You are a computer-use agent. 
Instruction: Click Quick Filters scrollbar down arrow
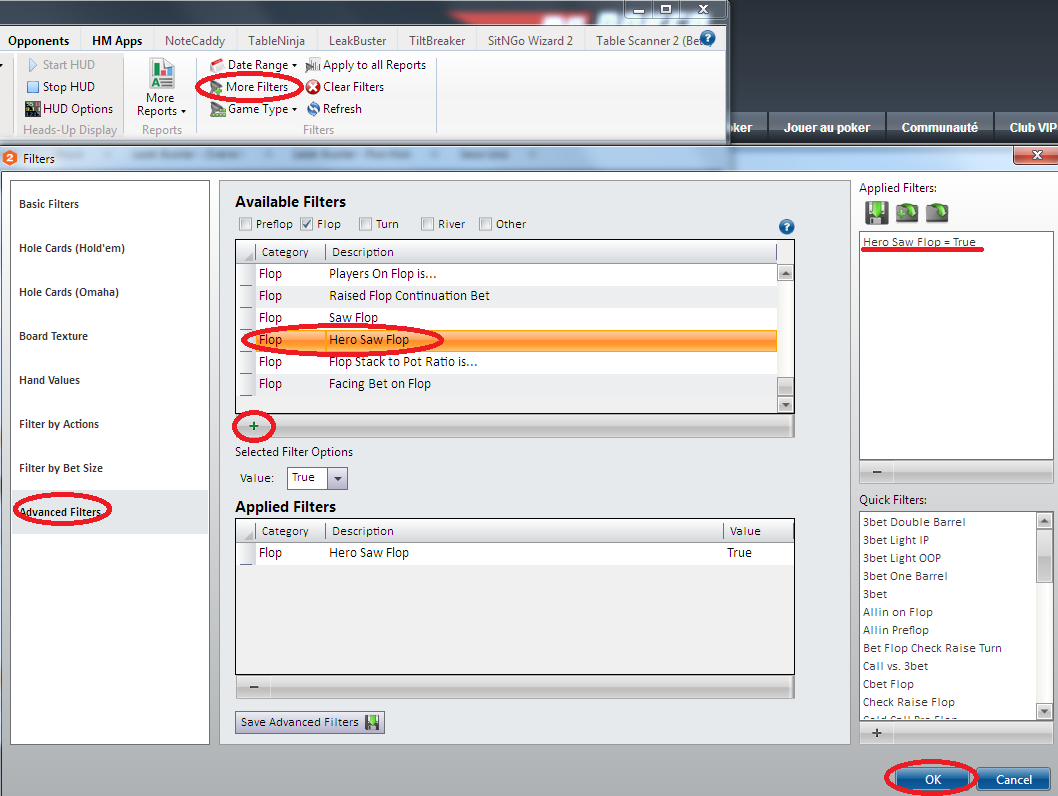1045,711
